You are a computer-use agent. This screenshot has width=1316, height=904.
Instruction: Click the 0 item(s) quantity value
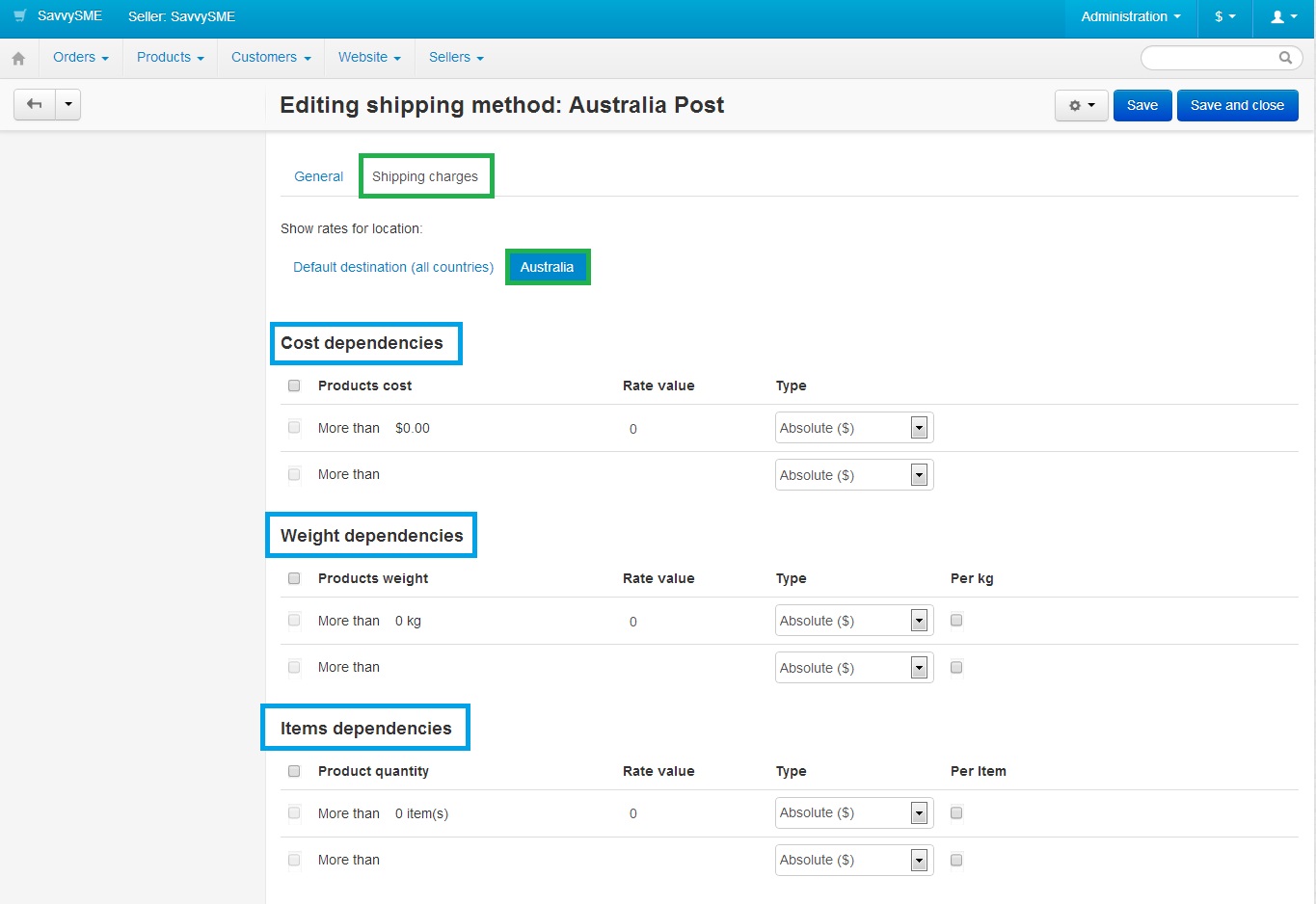pyautogui.click(x=421, y=813)
